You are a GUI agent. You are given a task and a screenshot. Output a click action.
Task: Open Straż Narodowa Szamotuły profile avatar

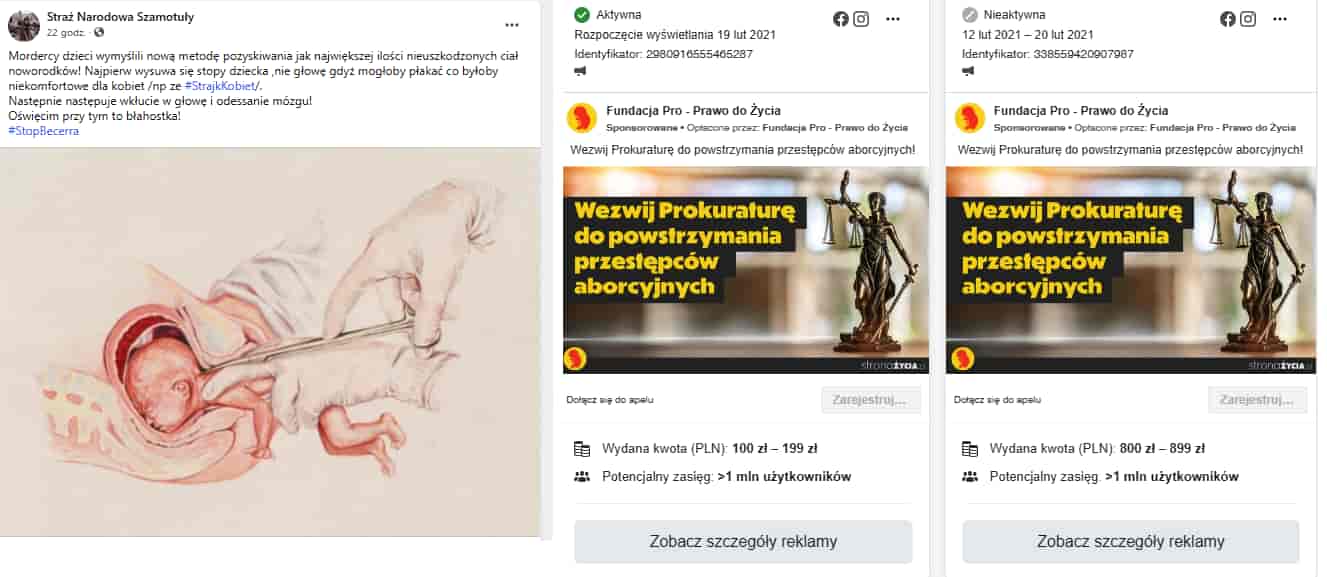[x=24, y=25]
